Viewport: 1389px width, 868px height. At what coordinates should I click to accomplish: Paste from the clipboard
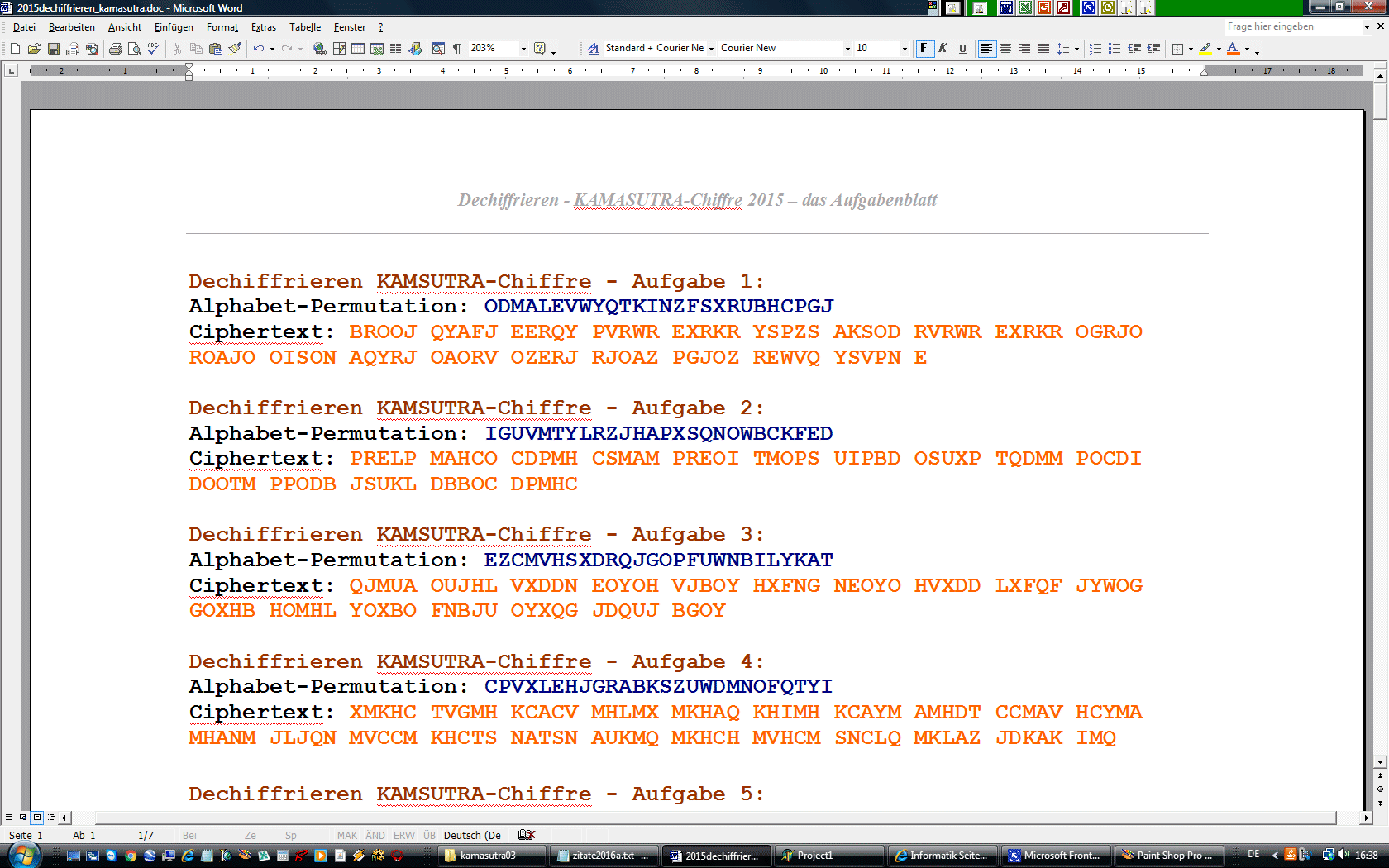point(216,49)
